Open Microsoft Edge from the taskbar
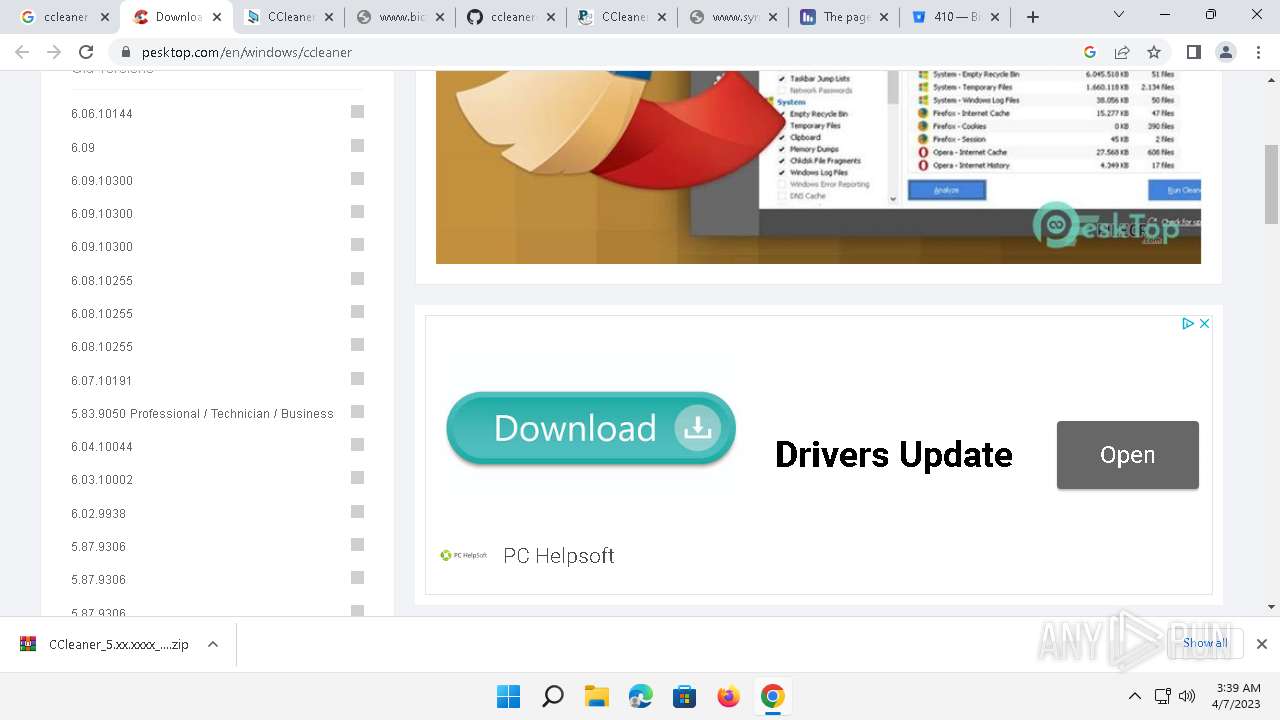This screenshot has height=720, width=1280. [641, 696]
